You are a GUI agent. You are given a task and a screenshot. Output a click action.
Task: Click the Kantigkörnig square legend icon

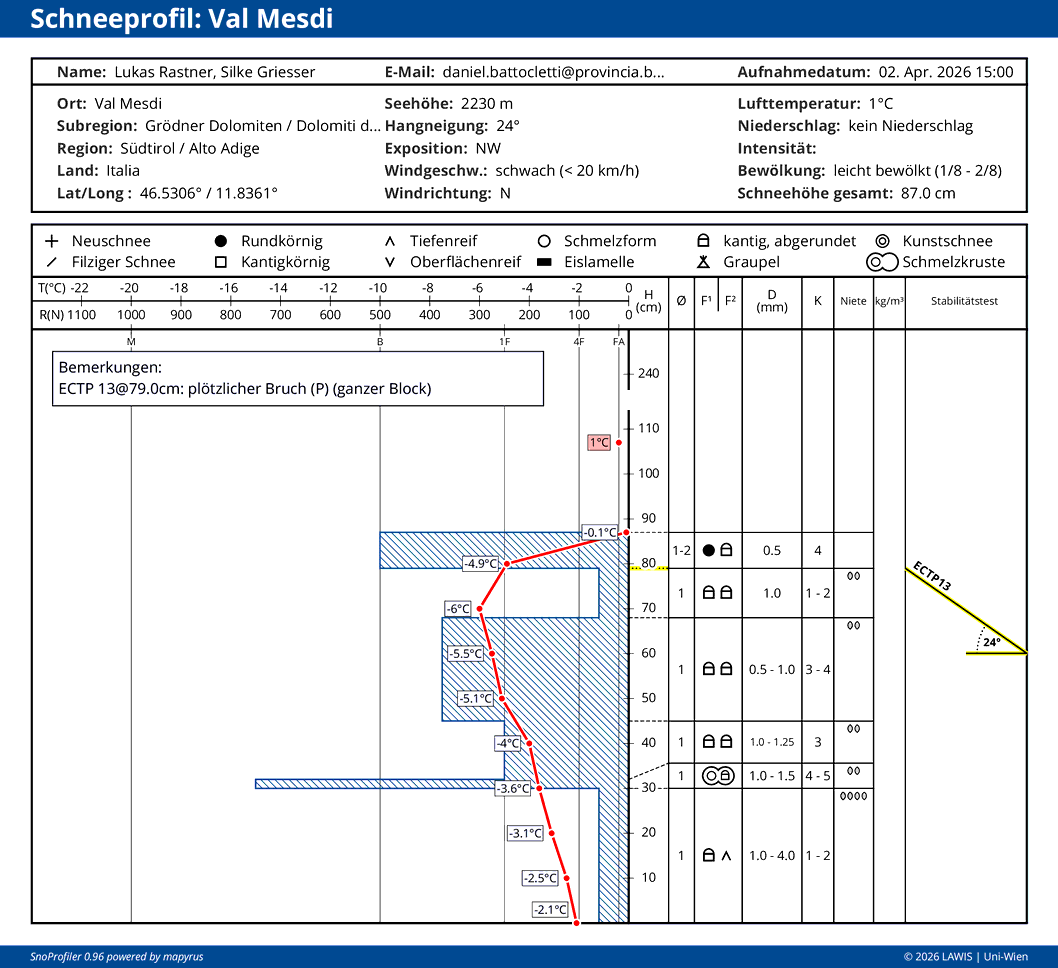(x=221, y=262)
